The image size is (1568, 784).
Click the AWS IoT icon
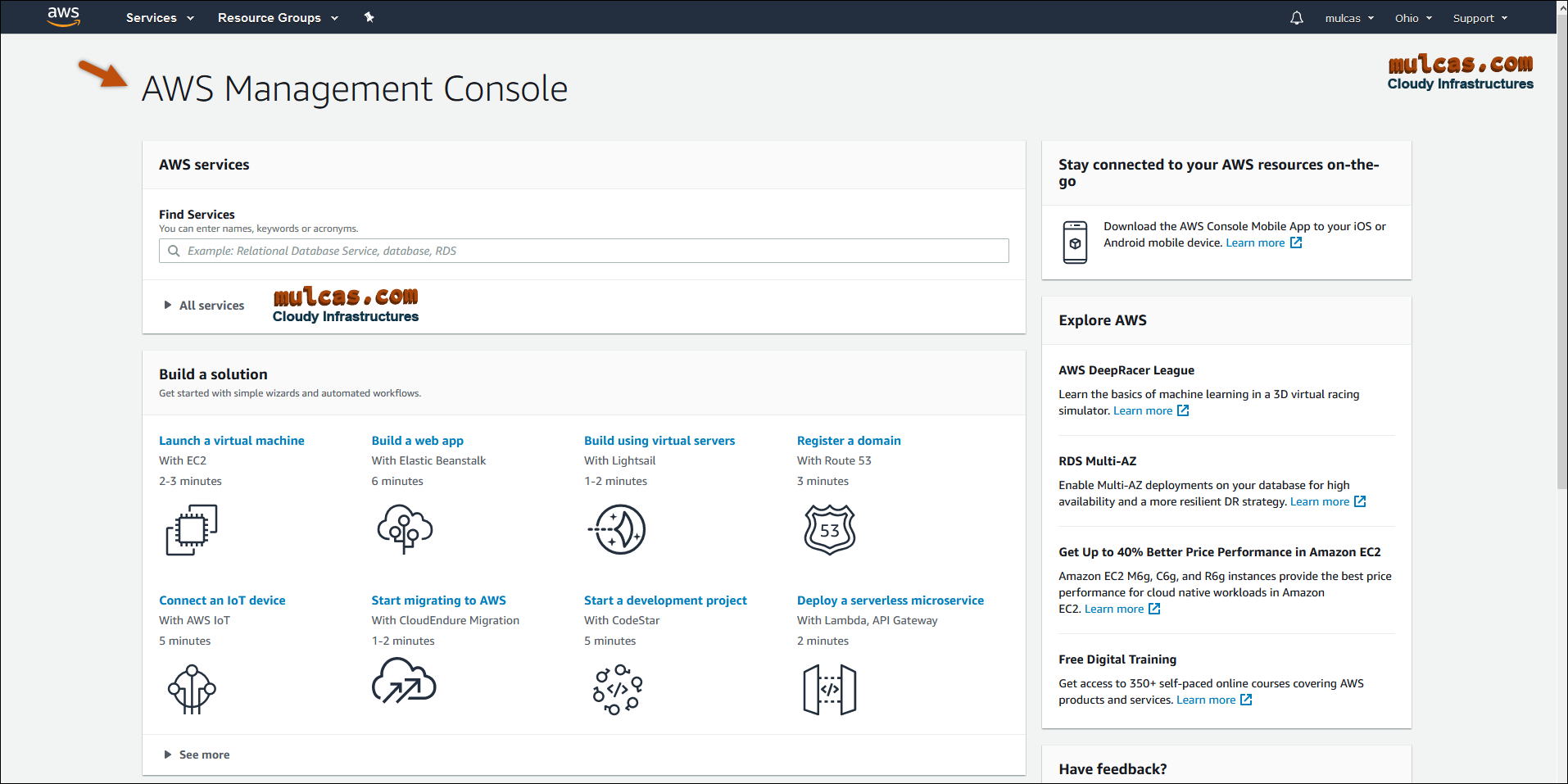(x=192, y=689)
